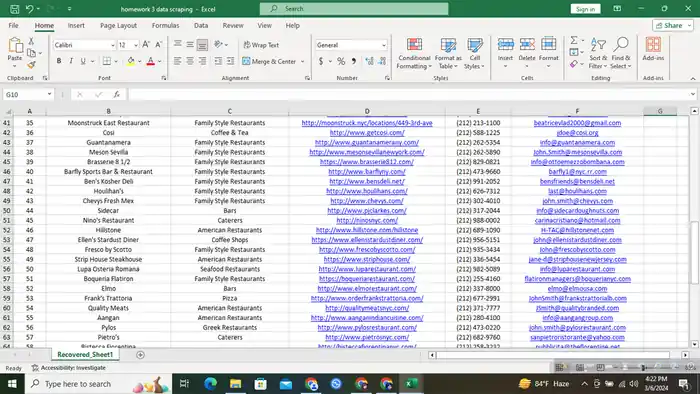The image size is (700, 394).
Task: Align text to the left
Action: tap(178, 61)
